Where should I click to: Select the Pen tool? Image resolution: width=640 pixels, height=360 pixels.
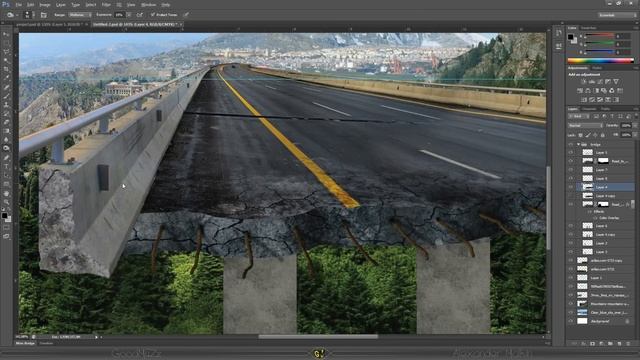point(6,158)
